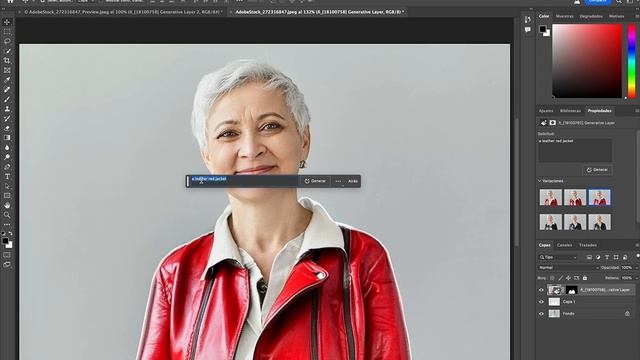
Task: Collapse the Variaciones section
Action: tap(540, 181)
